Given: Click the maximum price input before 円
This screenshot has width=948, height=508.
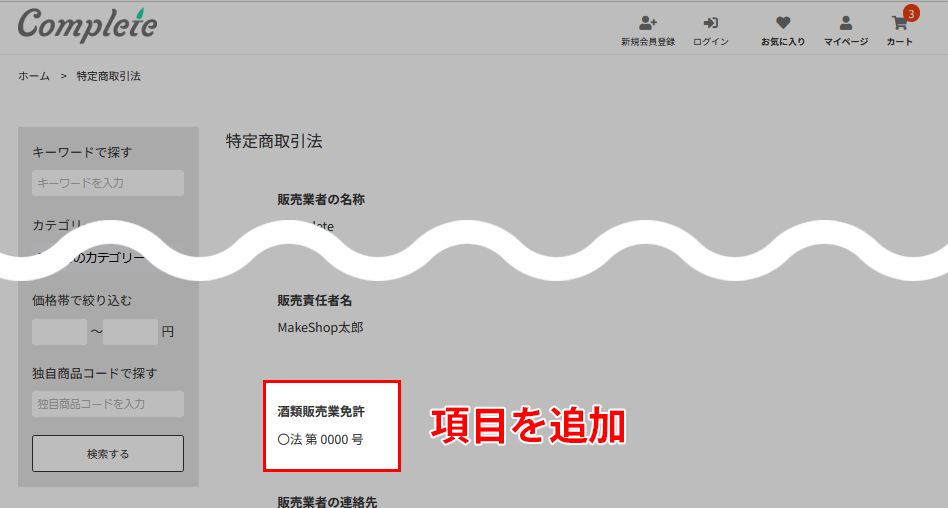Looking at the screenshot, I should (130, 332).
